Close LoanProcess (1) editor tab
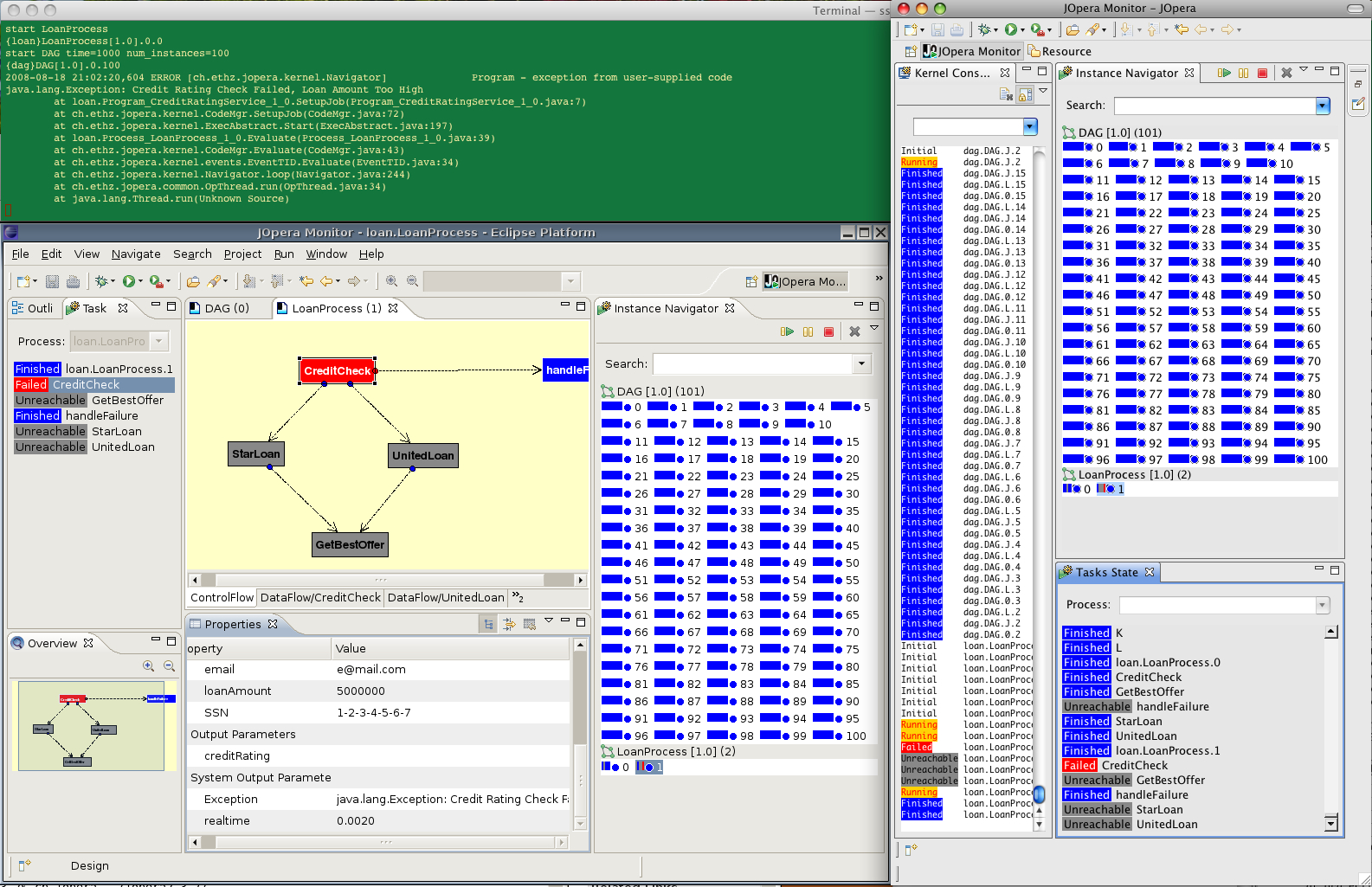This screenshot has width=1372, height=887. pyautogui.click(x=393, y=308)
